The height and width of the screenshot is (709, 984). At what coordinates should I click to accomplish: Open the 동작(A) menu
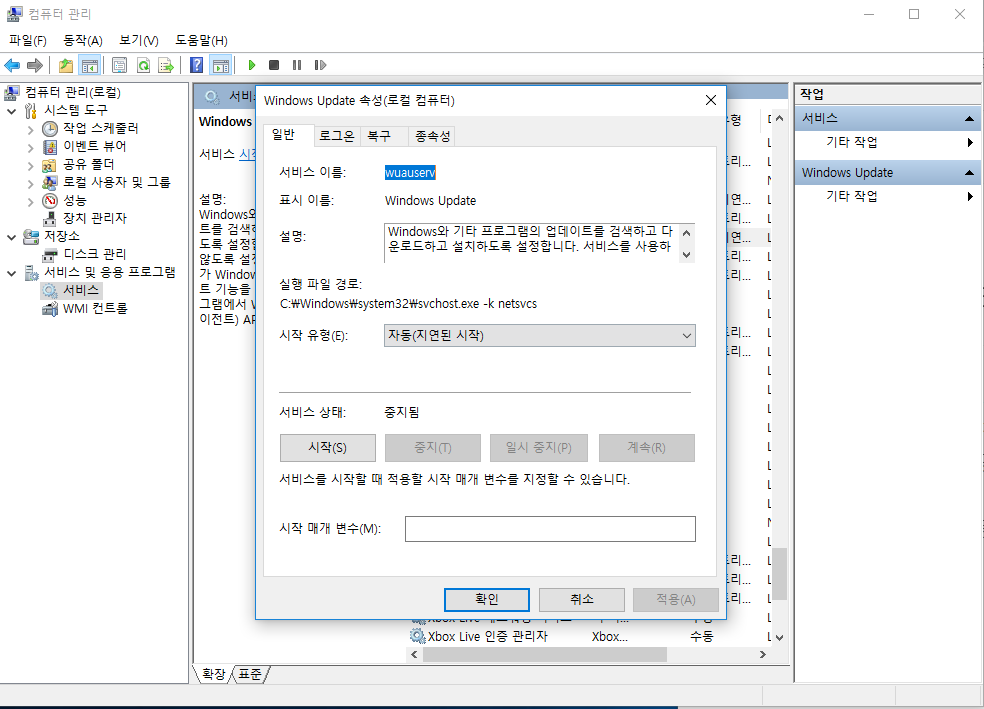click(83, 41)
